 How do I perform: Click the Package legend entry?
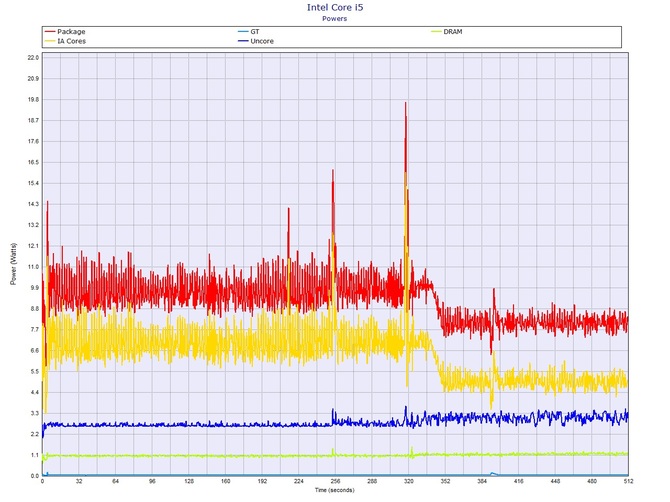coord(65,32)
